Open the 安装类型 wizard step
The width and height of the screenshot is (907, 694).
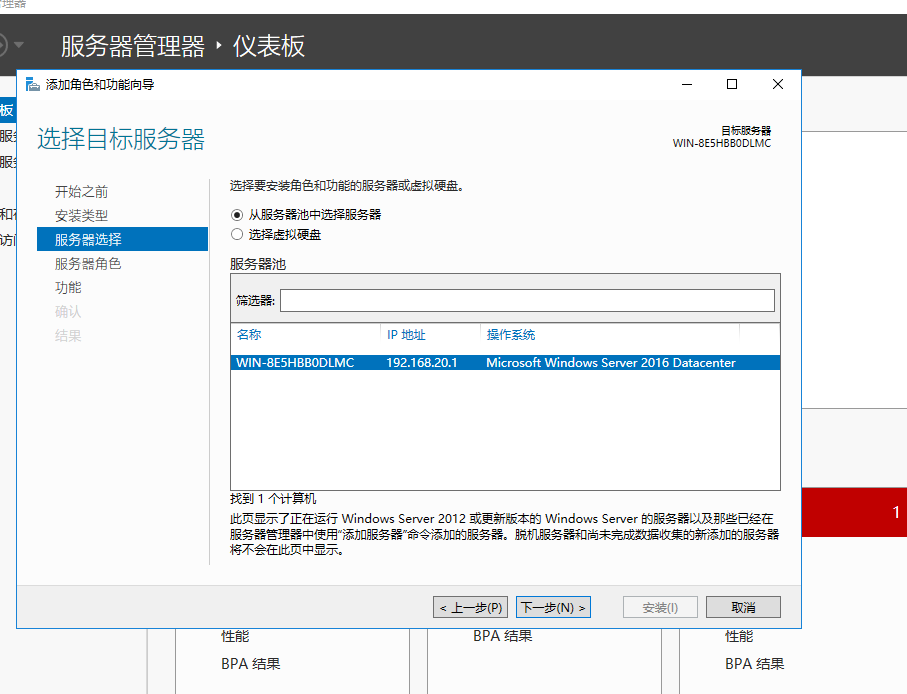pyautogui.click(x=82, y=216)
